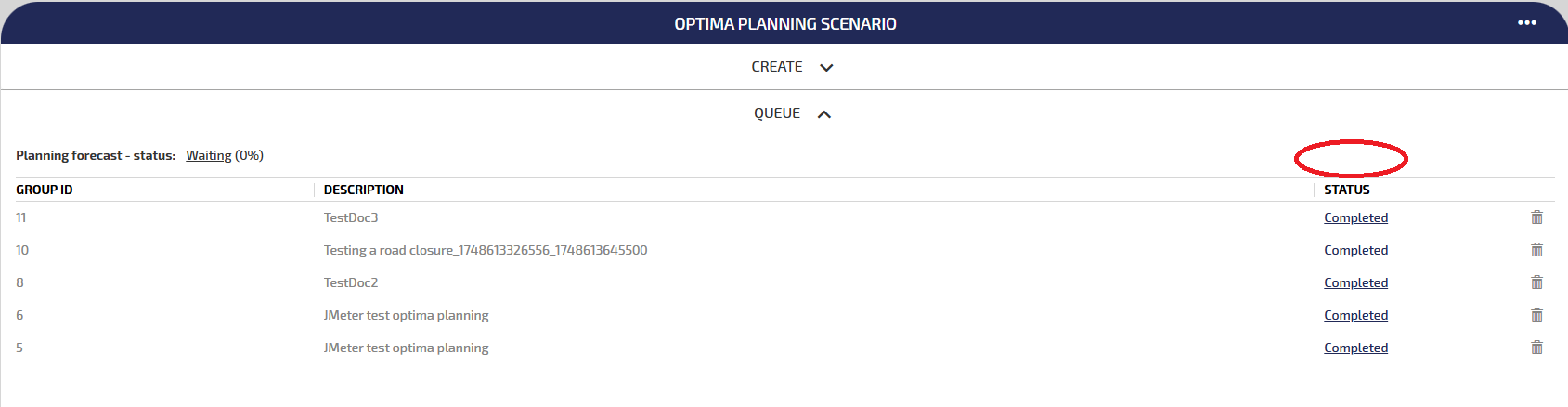
Task: Open the three-dot options menu
Action: pyautogui.click(x=1527, y=23)
